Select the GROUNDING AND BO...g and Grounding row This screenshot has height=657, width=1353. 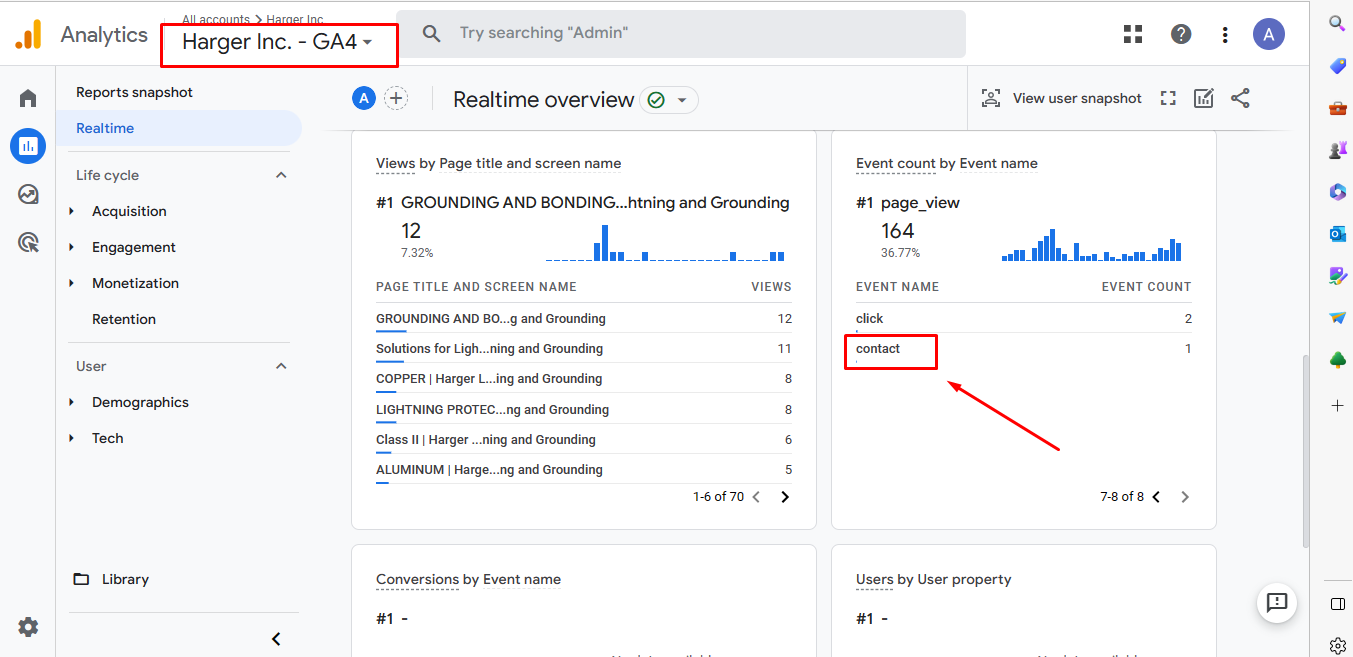[x=584, y=319]
